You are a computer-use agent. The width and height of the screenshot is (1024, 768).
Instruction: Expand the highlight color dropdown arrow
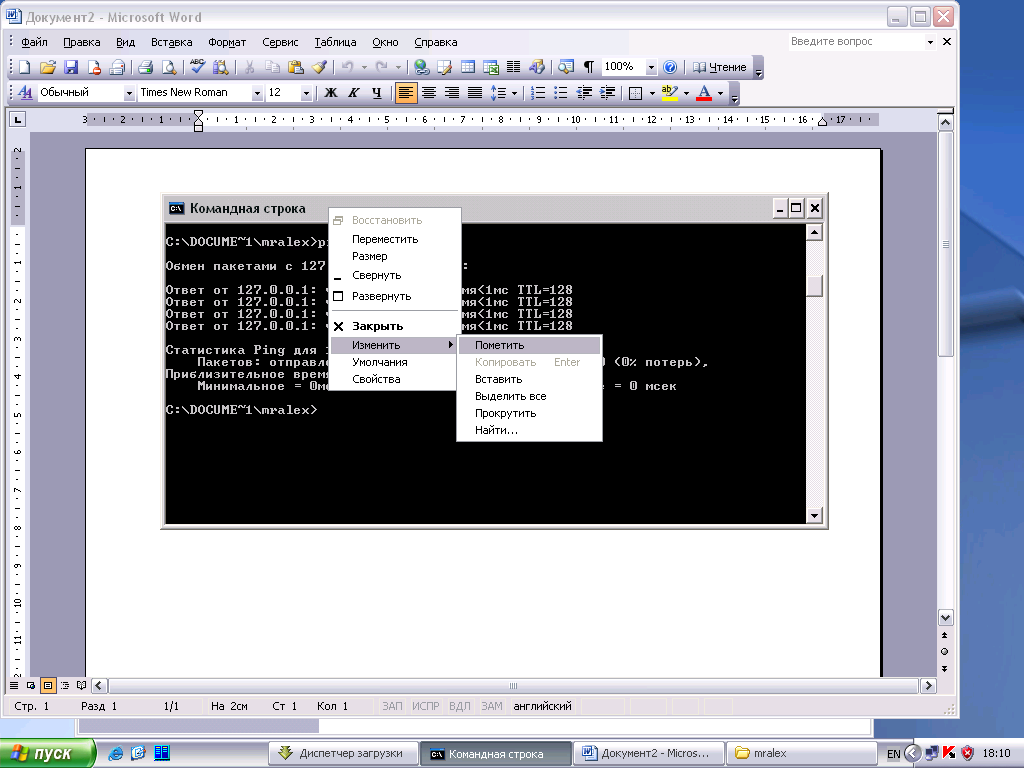click(x=686, y=93)
